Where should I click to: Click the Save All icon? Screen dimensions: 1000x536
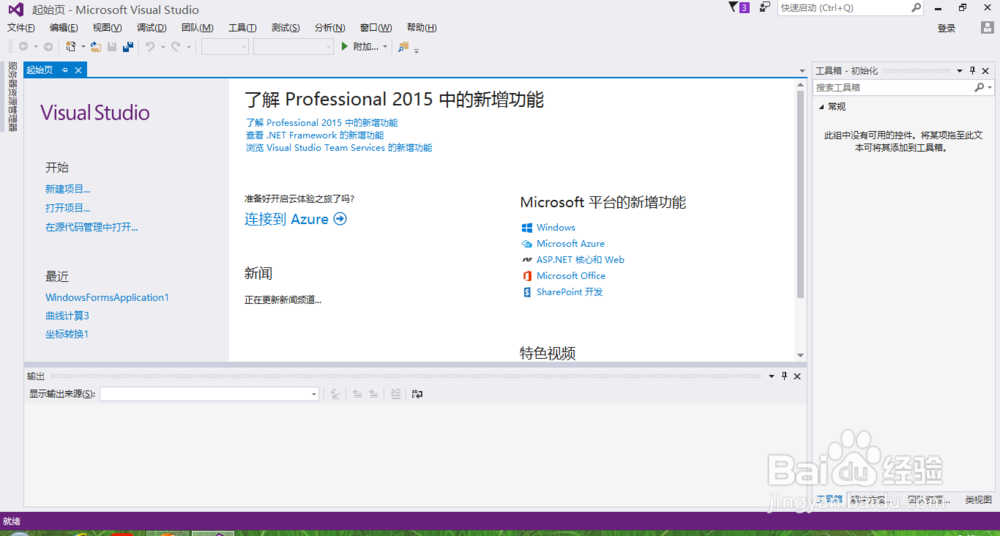[x=128, y=47]
